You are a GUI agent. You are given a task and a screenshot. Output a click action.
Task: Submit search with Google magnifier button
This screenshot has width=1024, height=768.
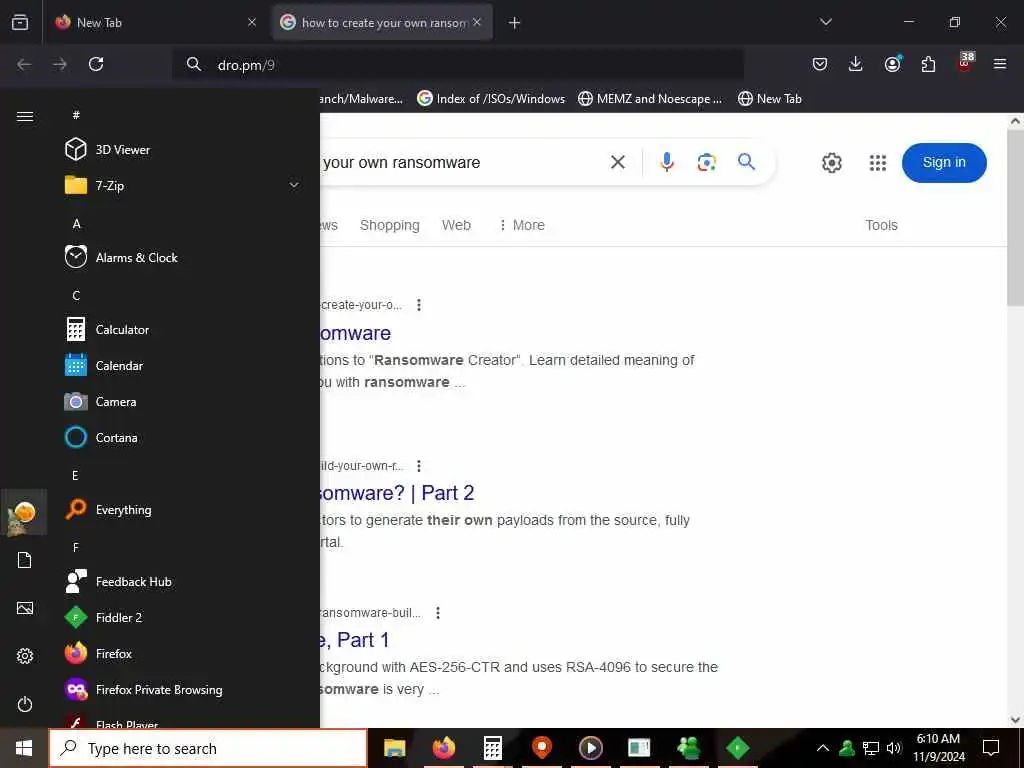(746, 161)
